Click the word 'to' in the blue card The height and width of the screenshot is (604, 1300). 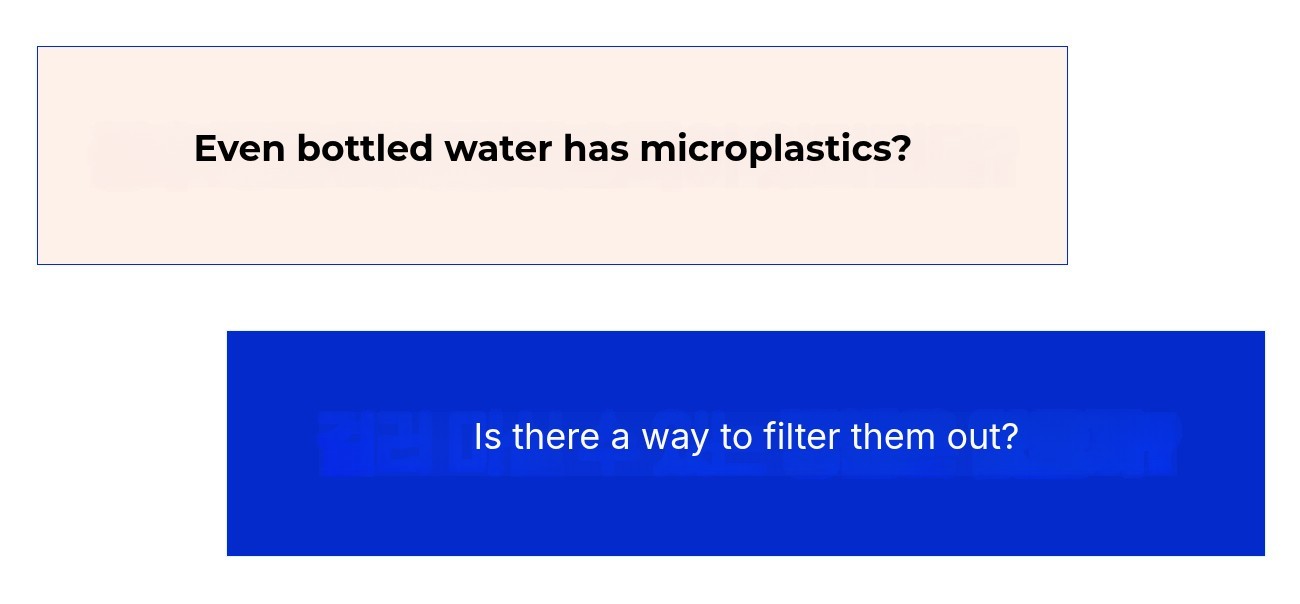[738, 437]
